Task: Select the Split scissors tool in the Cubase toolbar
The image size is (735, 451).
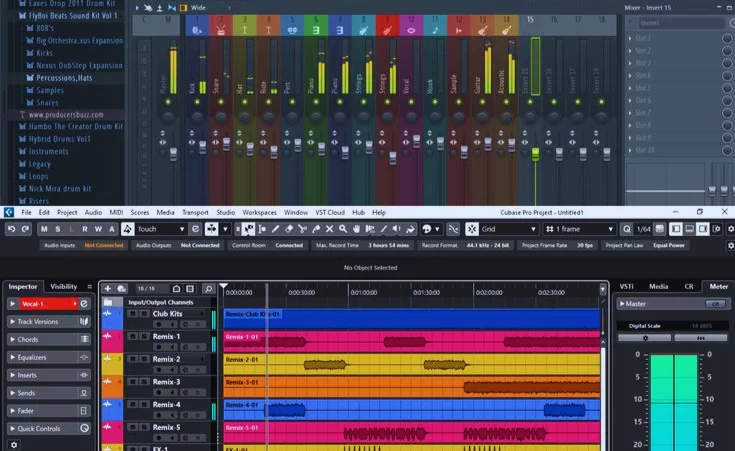Action: coord(302,229)
